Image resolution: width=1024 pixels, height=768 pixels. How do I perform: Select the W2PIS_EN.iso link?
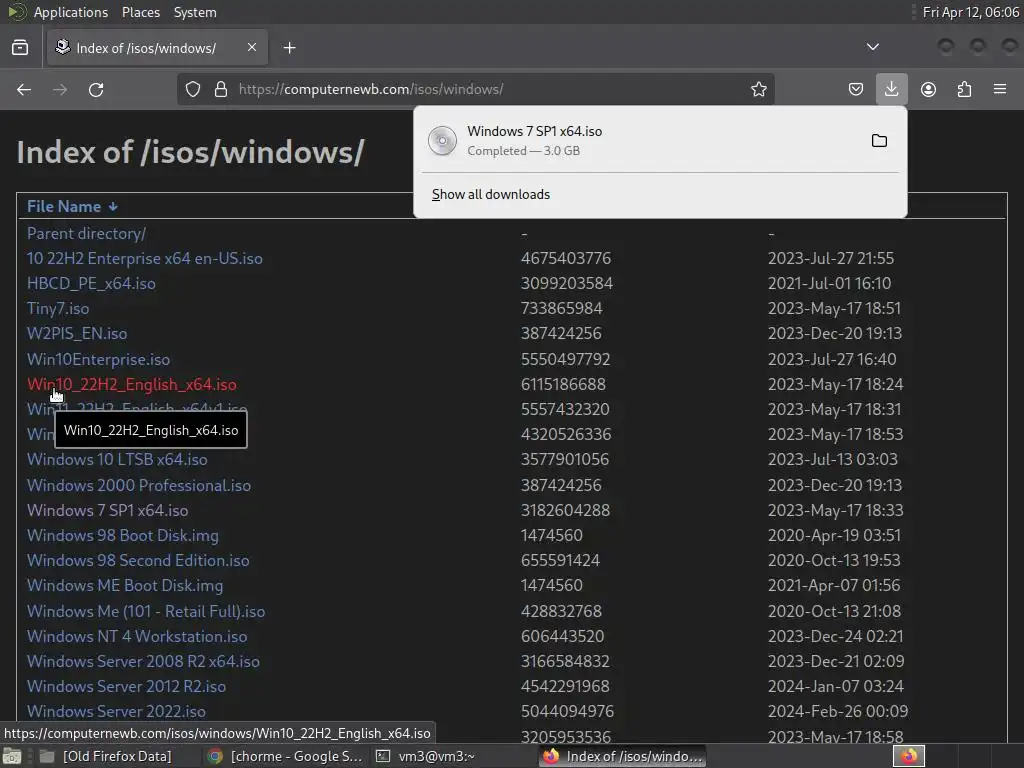[77, 334]
